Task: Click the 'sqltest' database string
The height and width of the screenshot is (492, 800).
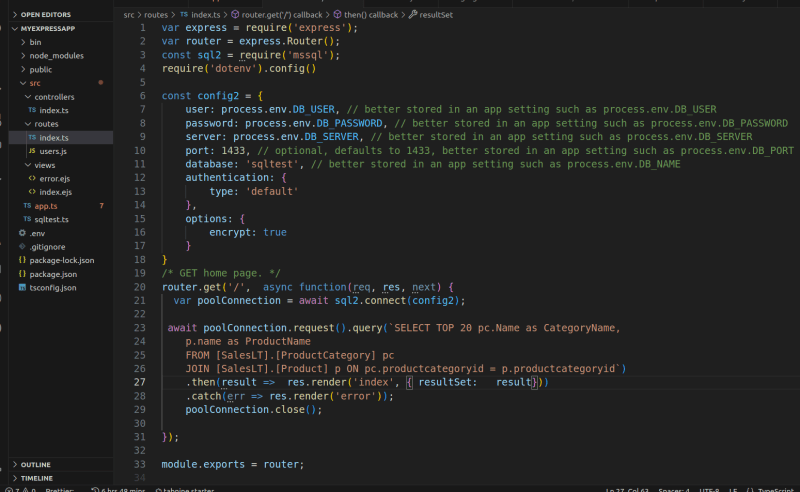Action: coord(271,164)
